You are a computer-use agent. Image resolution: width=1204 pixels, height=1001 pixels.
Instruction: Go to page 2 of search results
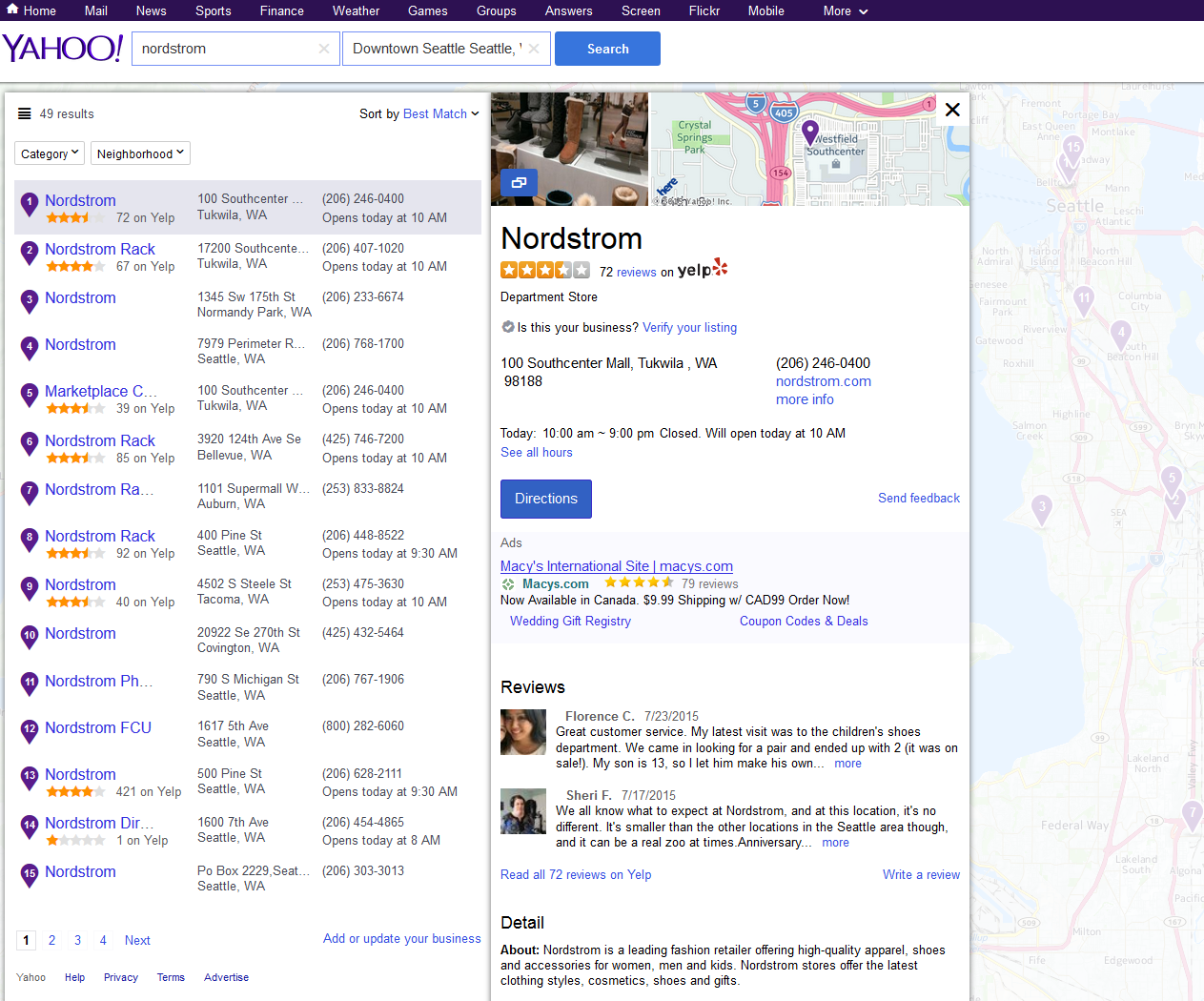[x=51, y=940]
